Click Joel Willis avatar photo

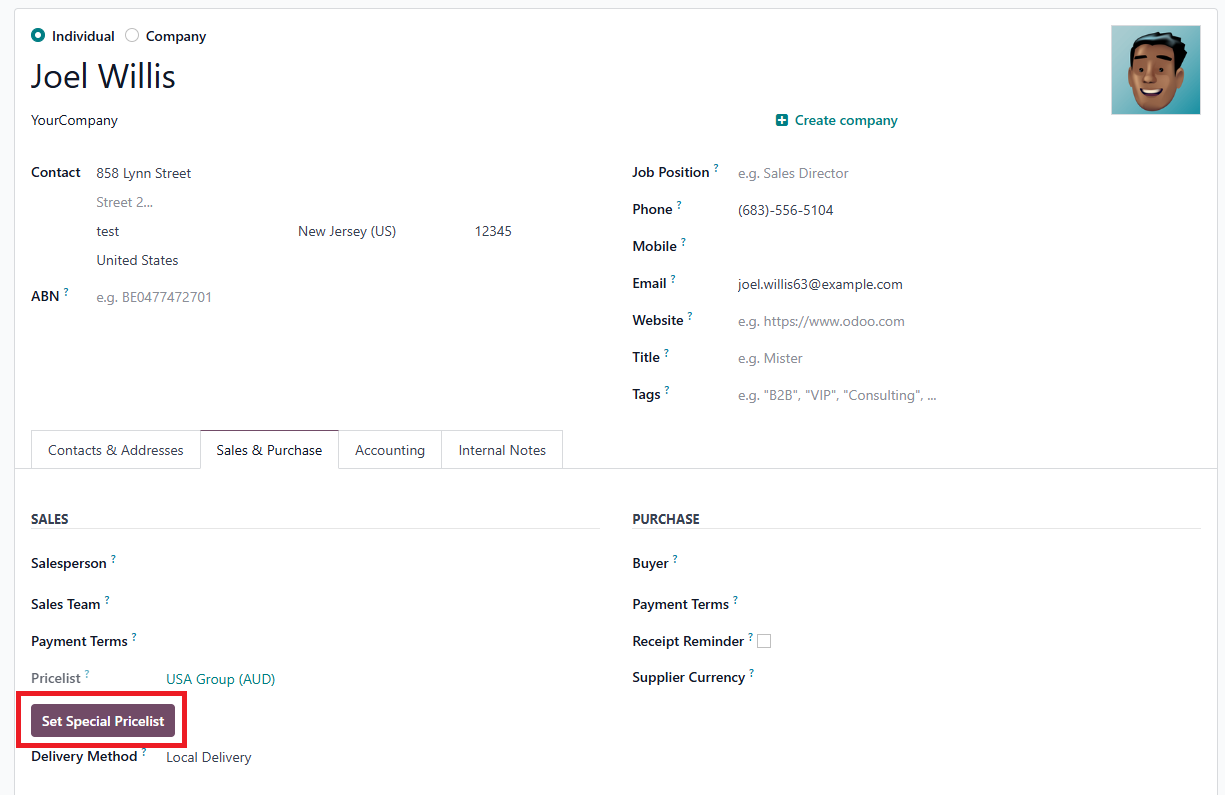pos(1155,70)
